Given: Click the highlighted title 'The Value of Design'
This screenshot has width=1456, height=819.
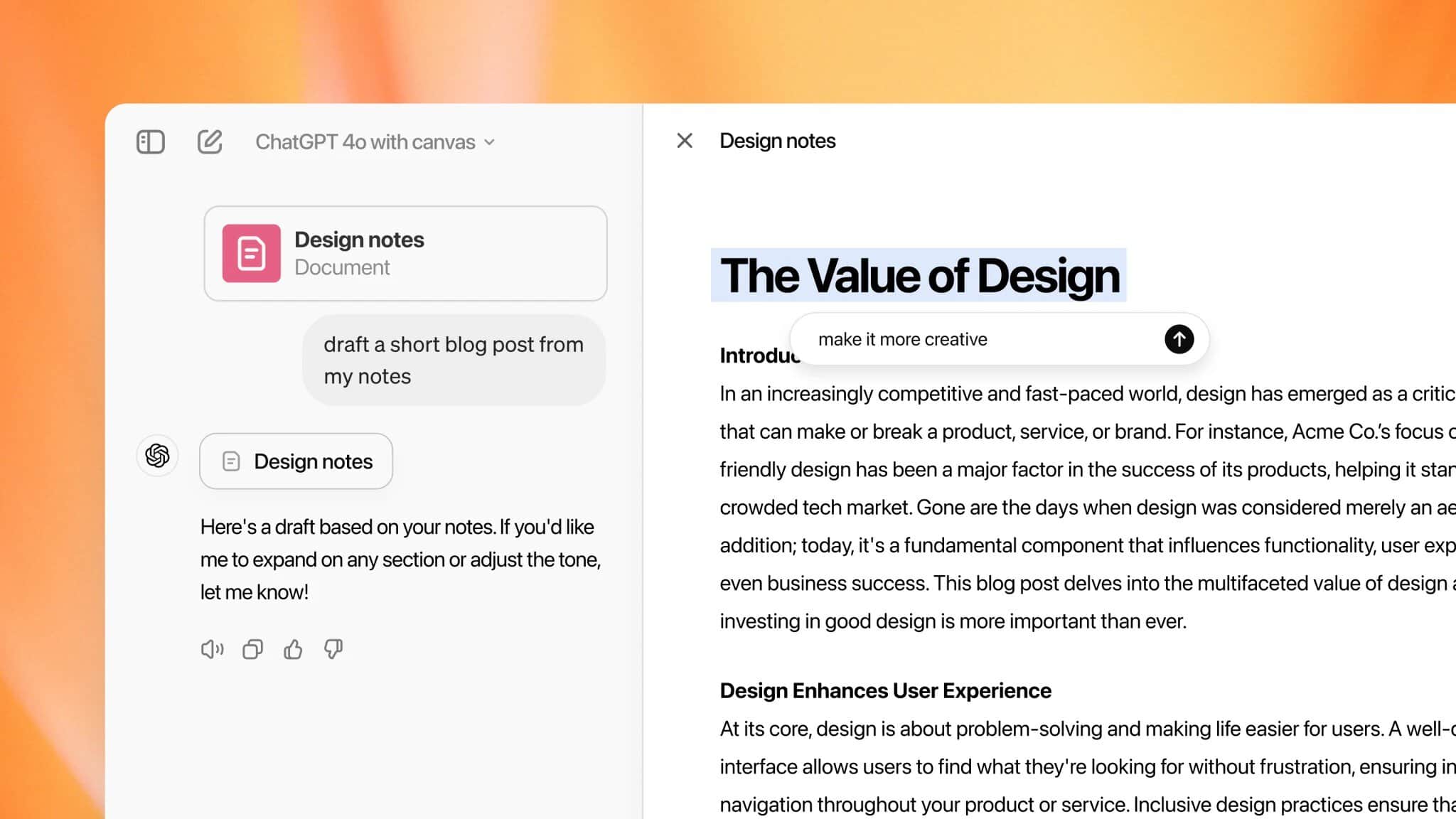Looking at the screenshot, I should coord(919,275).
